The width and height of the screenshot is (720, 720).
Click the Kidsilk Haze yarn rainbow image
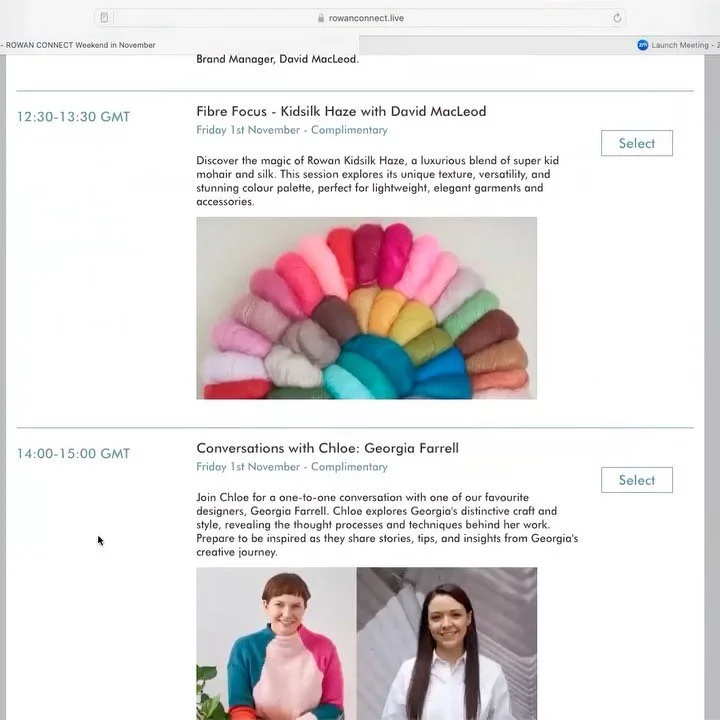(x=366, y=308)
